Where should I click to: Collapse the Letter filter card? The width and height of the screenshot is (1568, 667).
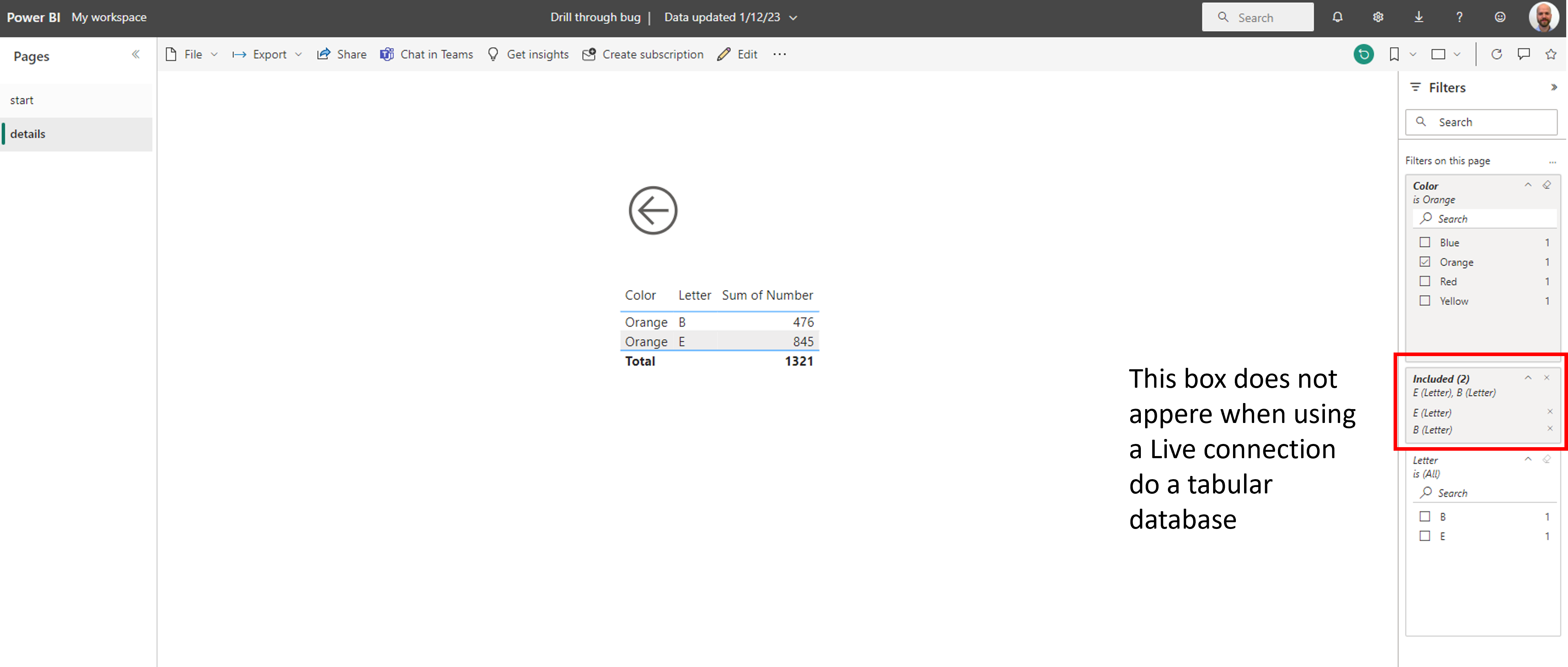click(1527, 460)
